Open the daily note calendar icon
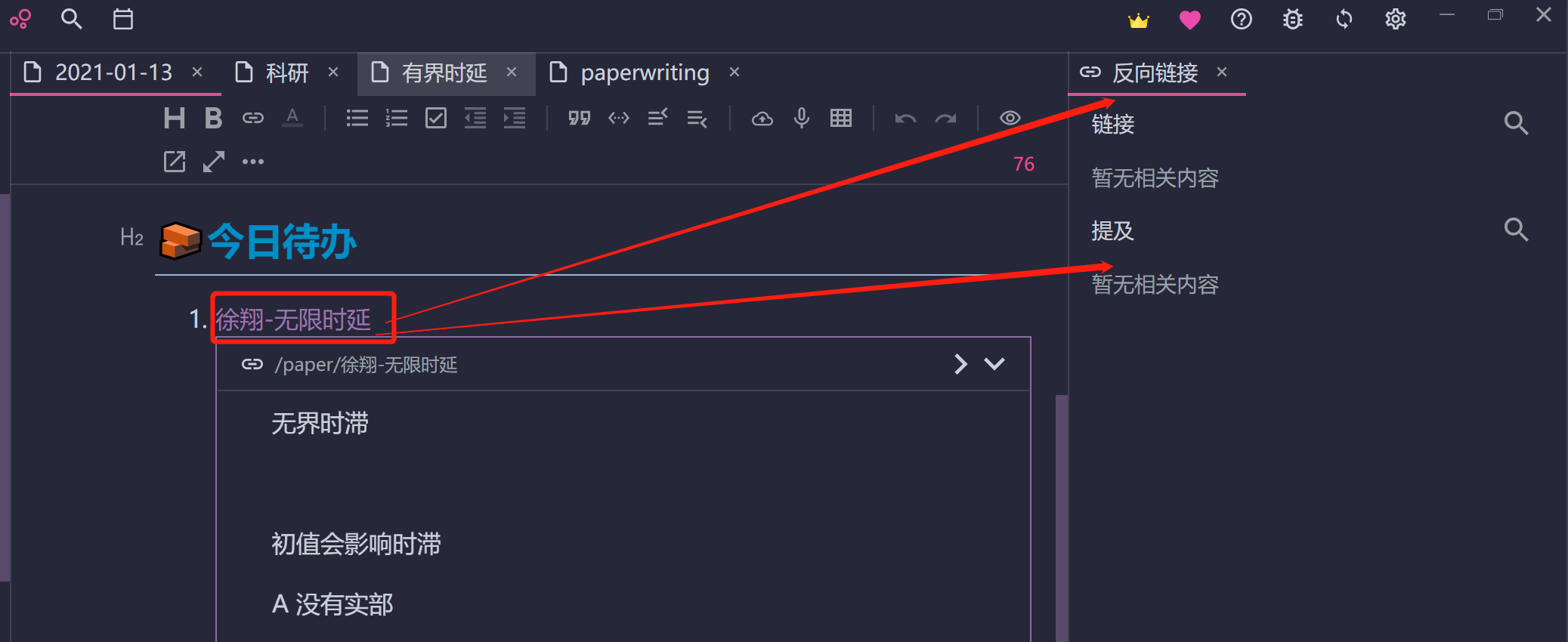Image resolution: width=1568 pixels, height=642 pixels. 123,19
